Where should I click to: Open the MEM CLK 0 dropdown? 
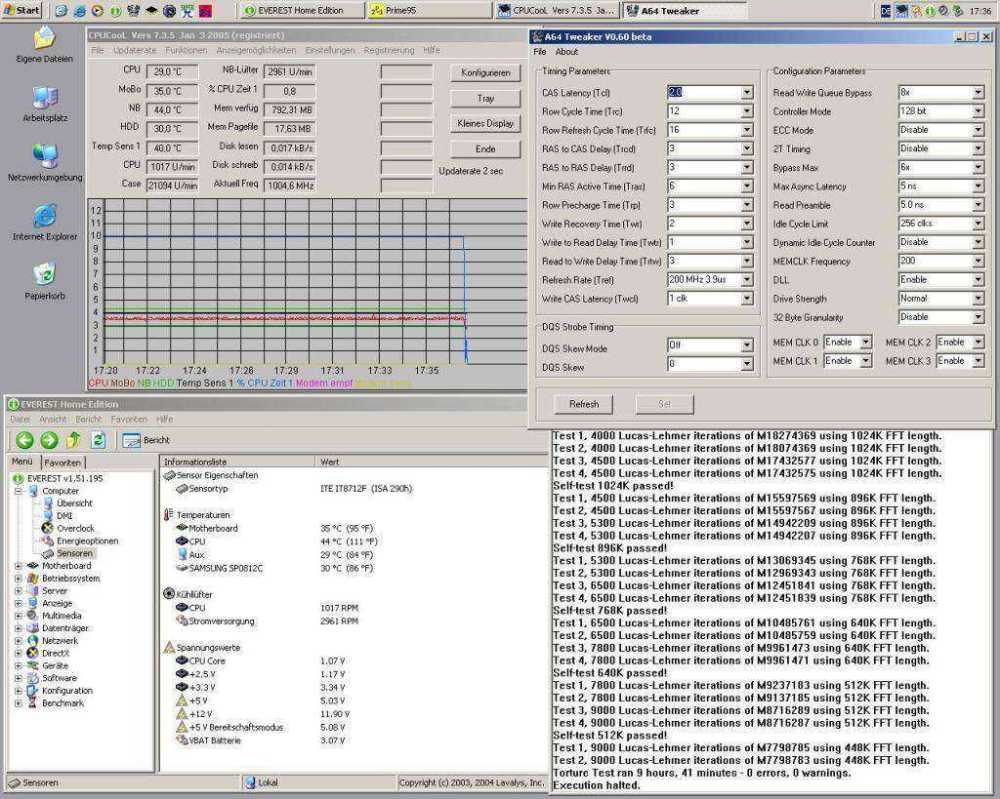click(x=865, y=342)
